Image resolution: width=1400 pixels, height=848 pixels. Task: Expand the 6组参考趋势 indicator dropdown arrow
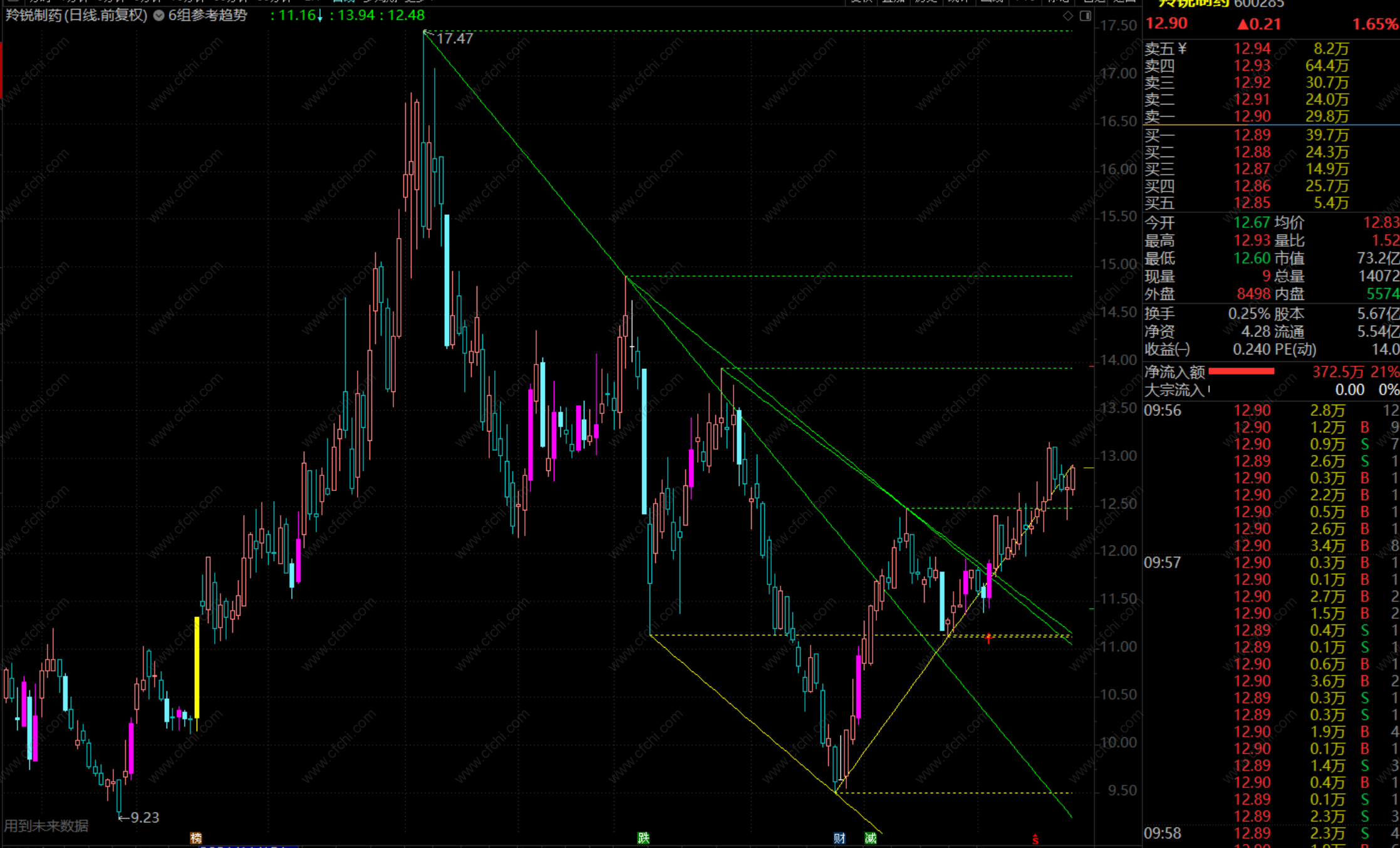click(159, 16)
